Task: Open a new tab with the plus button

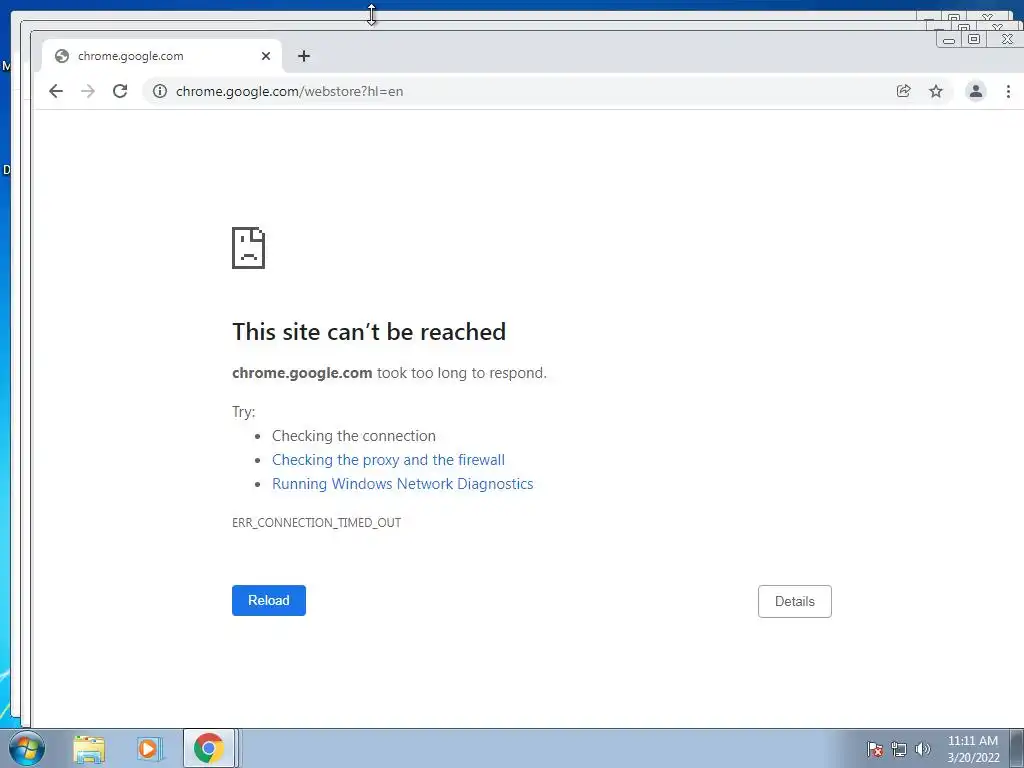Action: pos(304,56)
